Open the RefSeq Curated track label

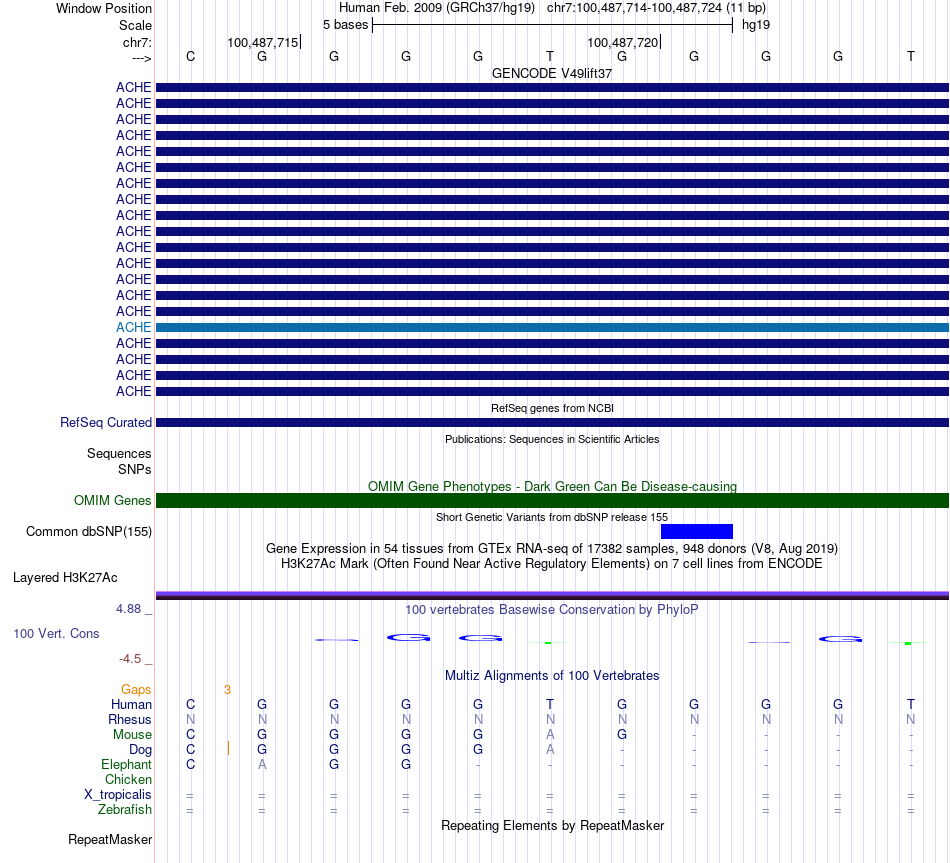106,422
